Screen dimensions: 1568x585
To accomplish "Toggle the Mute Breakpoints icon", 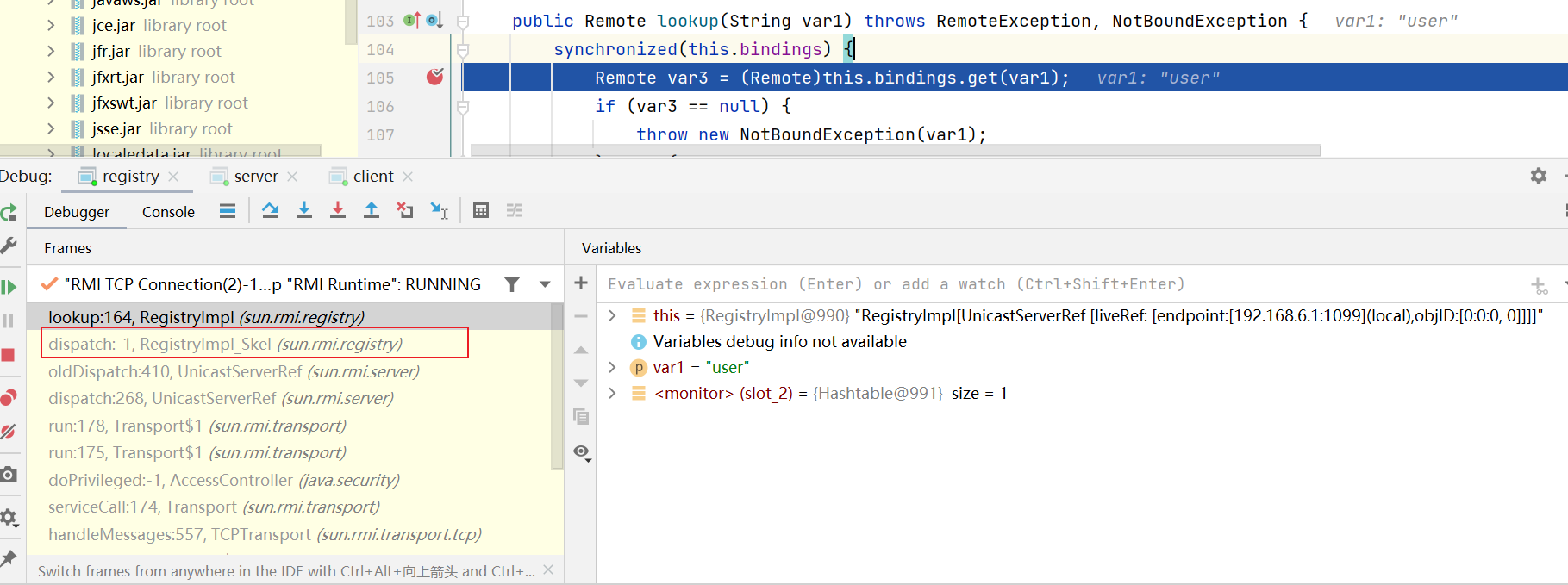I will tap(9, 431).
